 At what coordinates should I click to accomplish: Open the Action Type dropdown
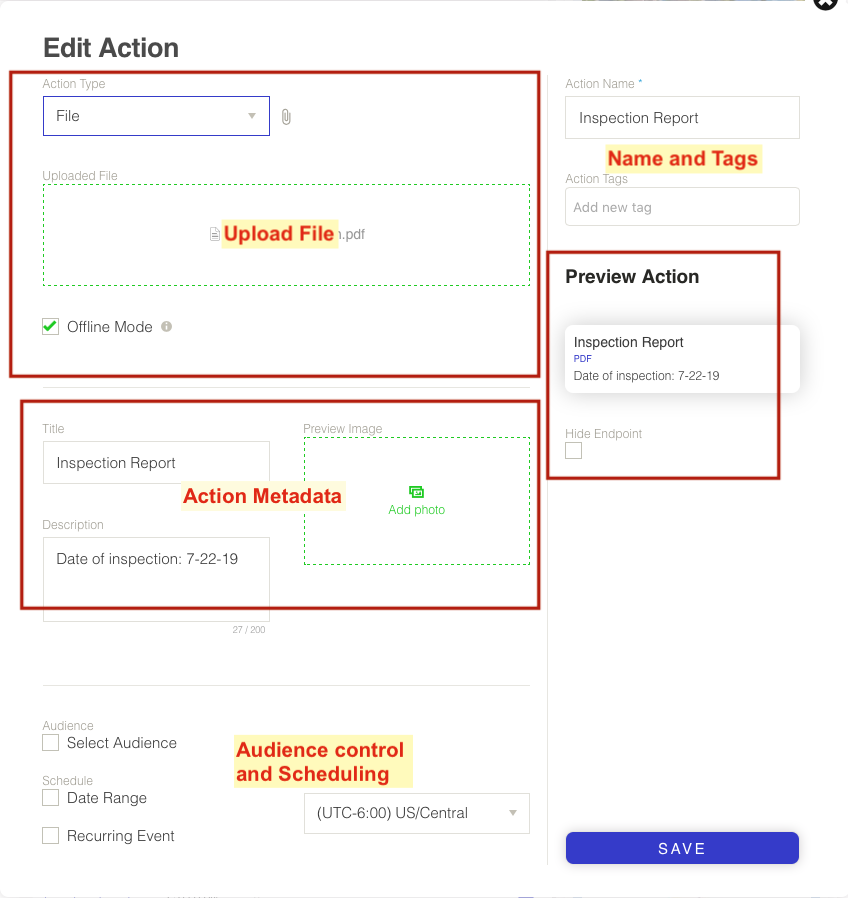(156, 116)
